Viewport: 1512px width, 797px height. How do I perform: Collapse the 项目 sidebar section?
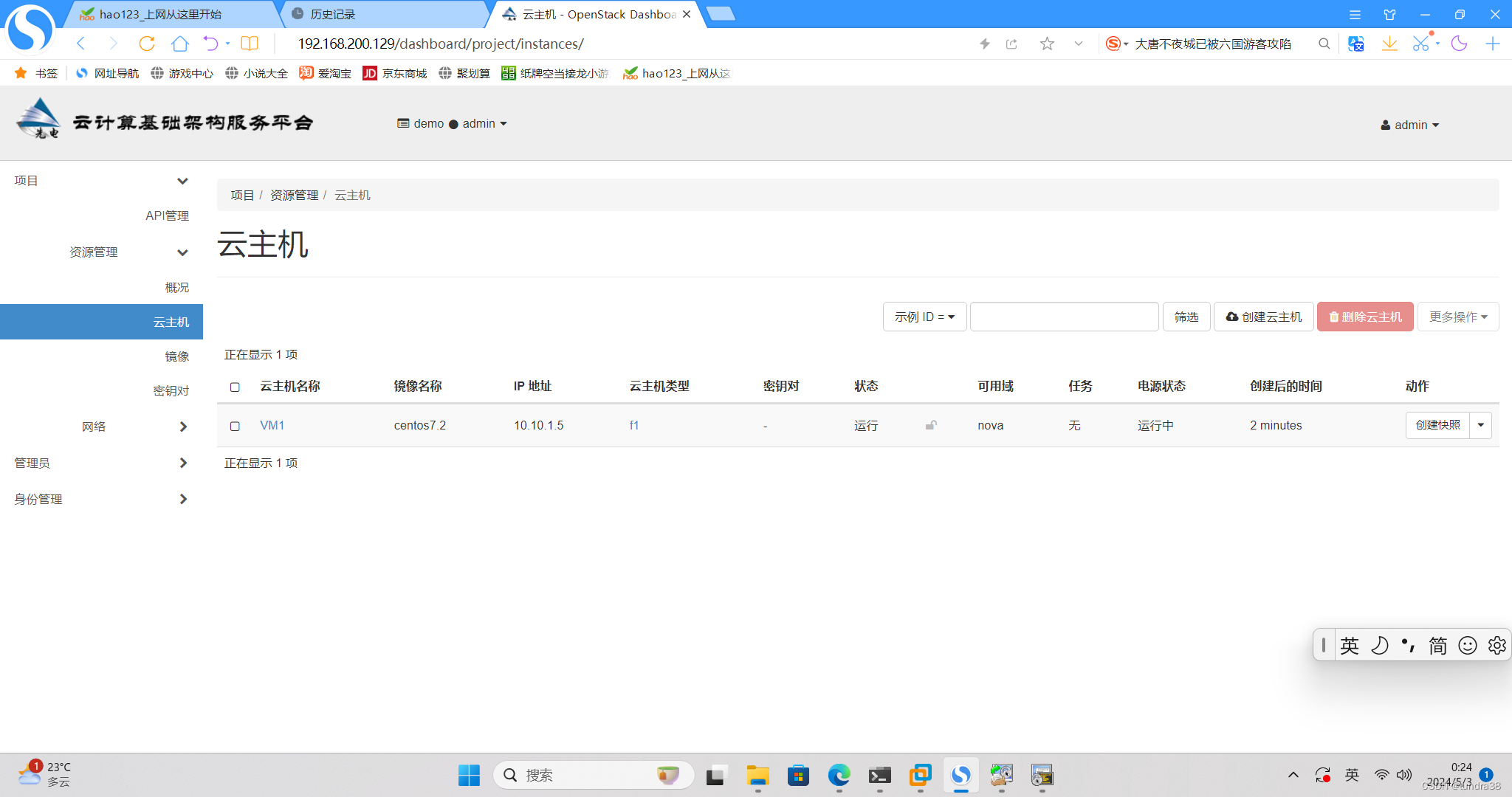tap(101, 180)
